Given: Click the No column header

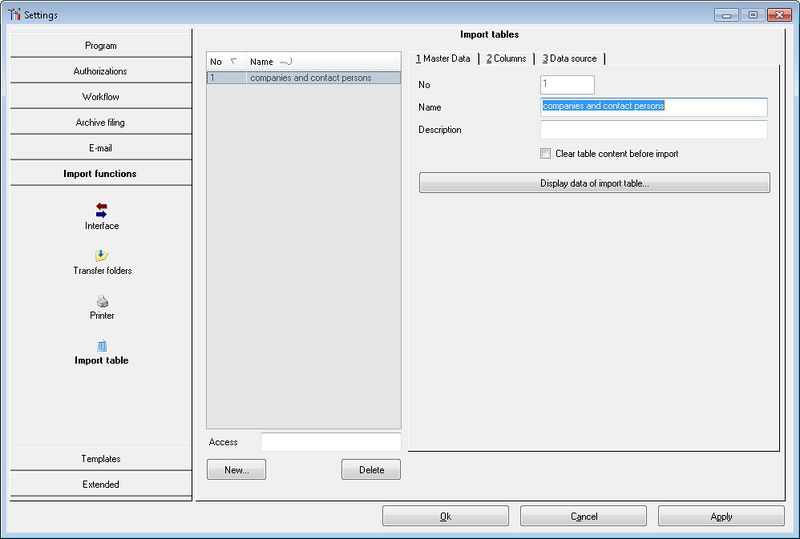Looking at the screenshot, I should coord(227,61).
